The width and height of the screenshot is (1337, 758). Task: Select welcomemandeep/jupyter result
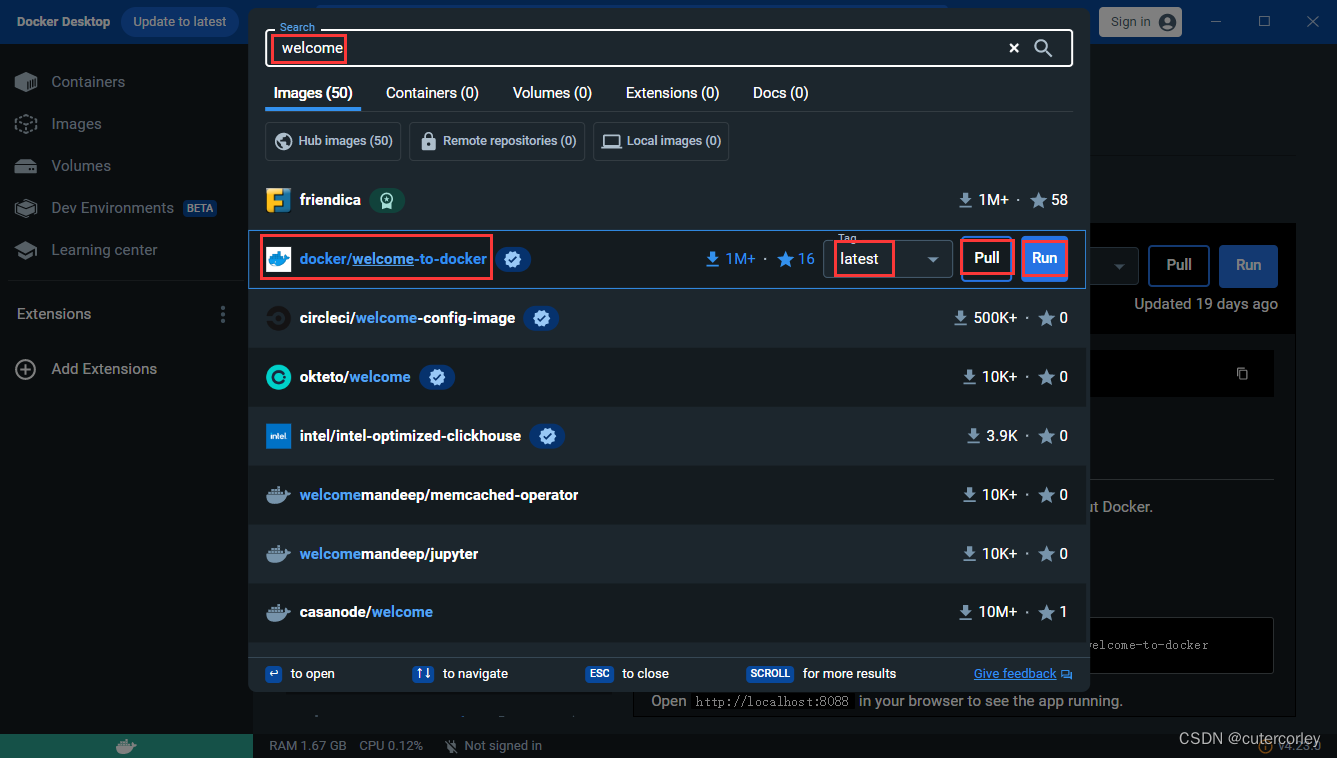pyautogui.click(x=667, y=554)
